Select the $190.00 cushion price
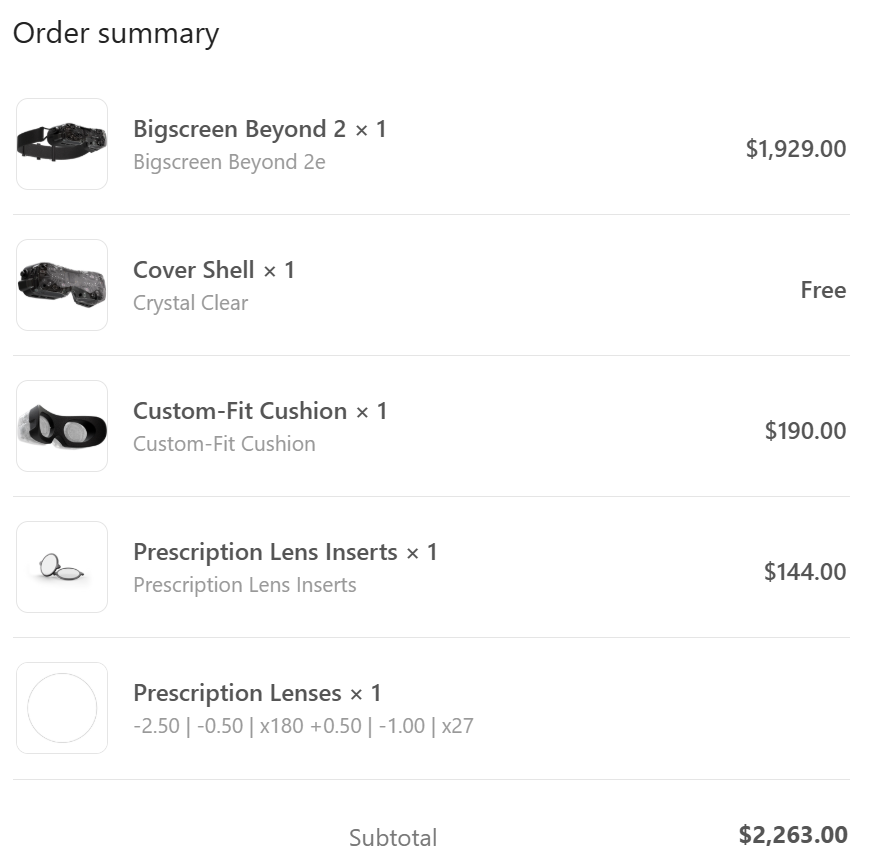 coord(805,431)
